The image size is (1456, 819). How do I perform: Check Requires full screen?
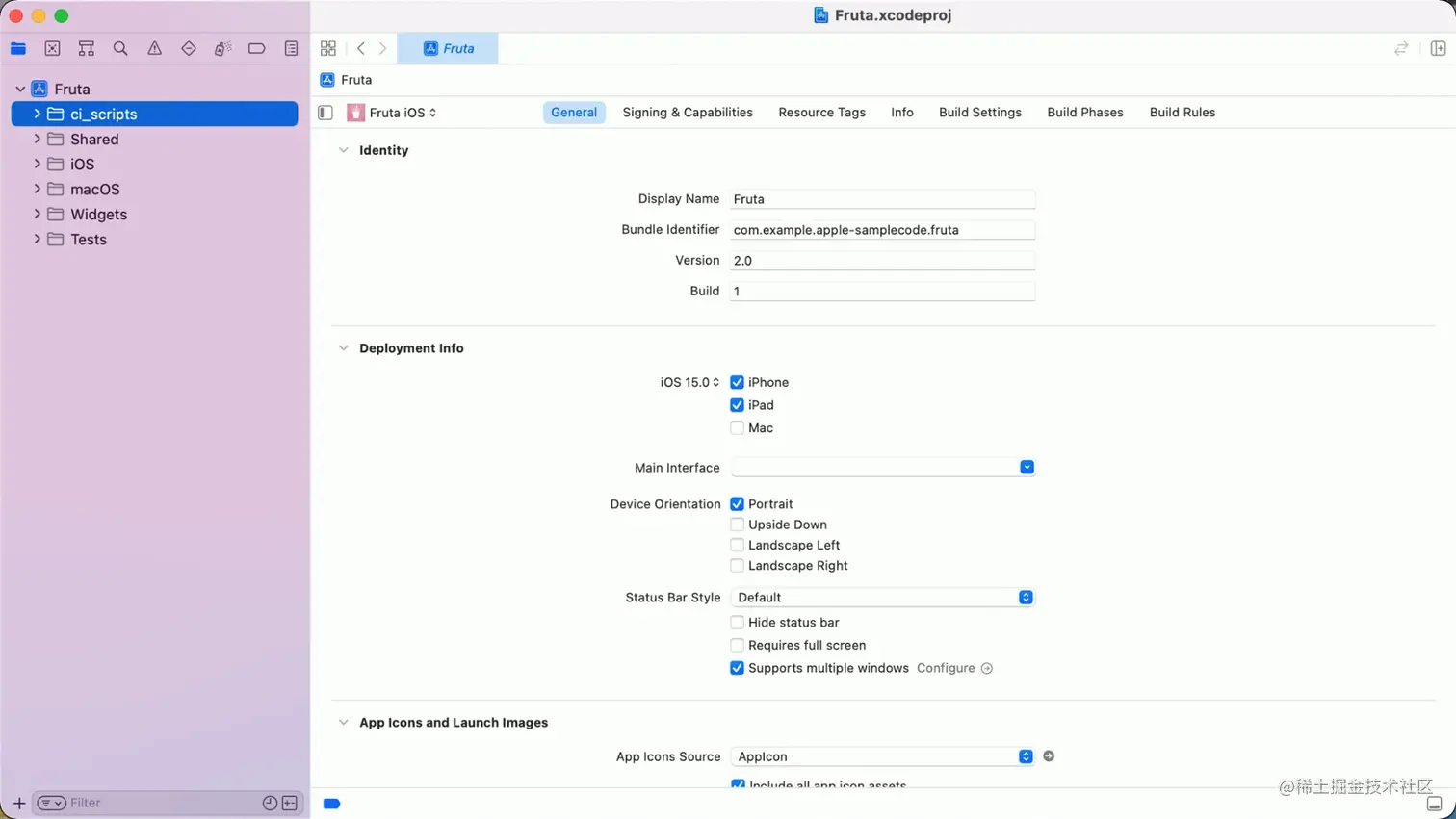(737, 645)
